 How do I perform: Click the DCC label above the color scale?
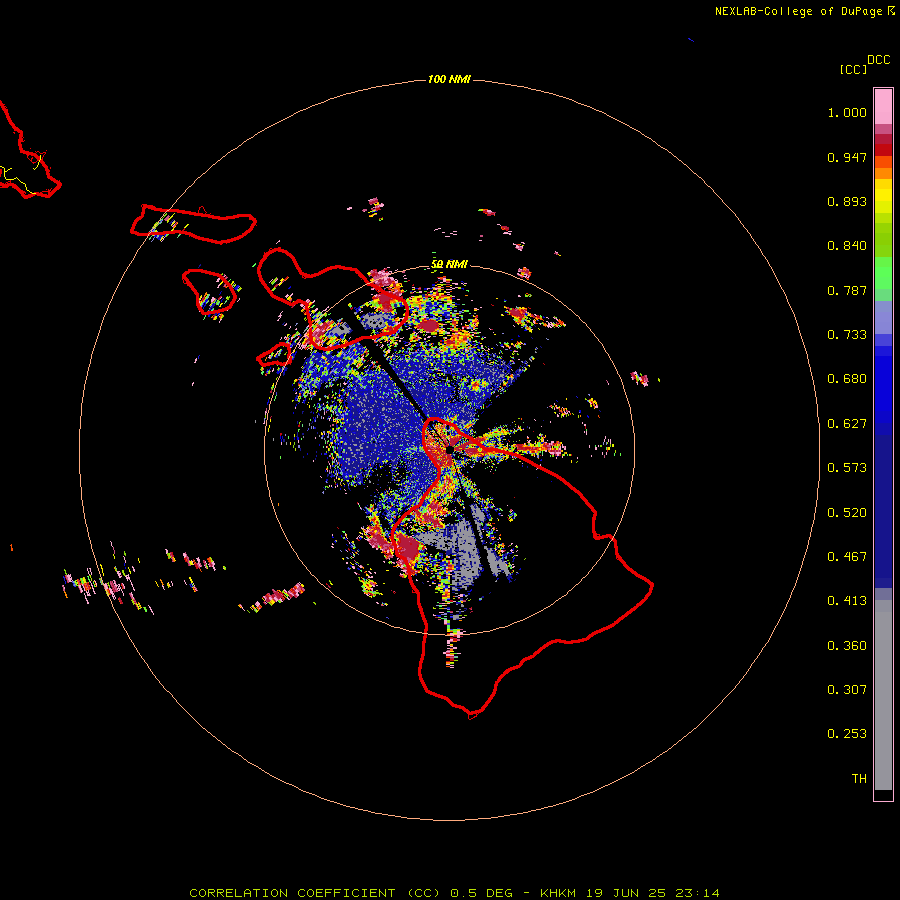(878, 60)
